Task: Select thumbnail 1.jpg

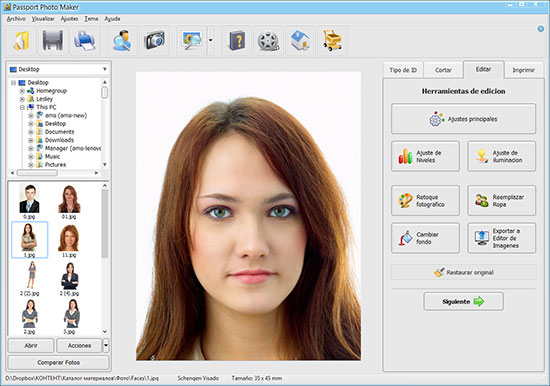Action: [29, 240]
